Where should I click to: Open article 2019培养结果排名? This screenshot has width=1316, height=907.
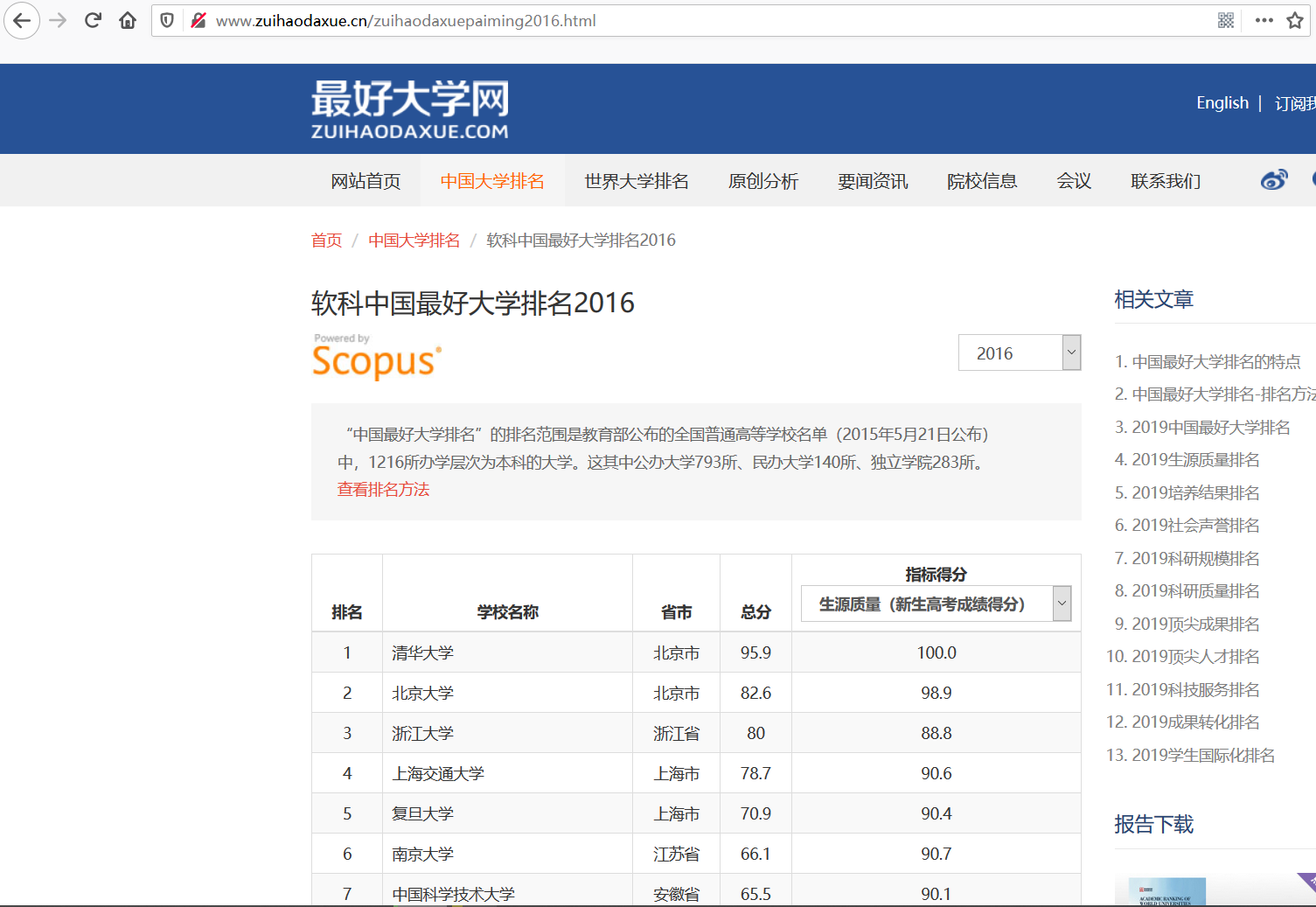[x=1195, y=493]
